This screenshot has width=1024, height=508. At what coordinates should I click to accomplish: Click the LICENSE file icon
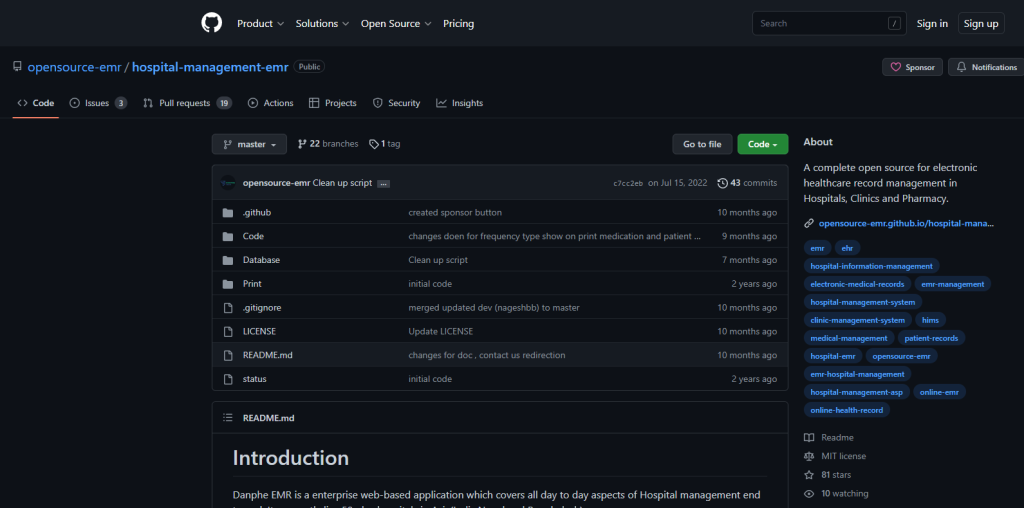pyautogui.click(x=228, y=332)
